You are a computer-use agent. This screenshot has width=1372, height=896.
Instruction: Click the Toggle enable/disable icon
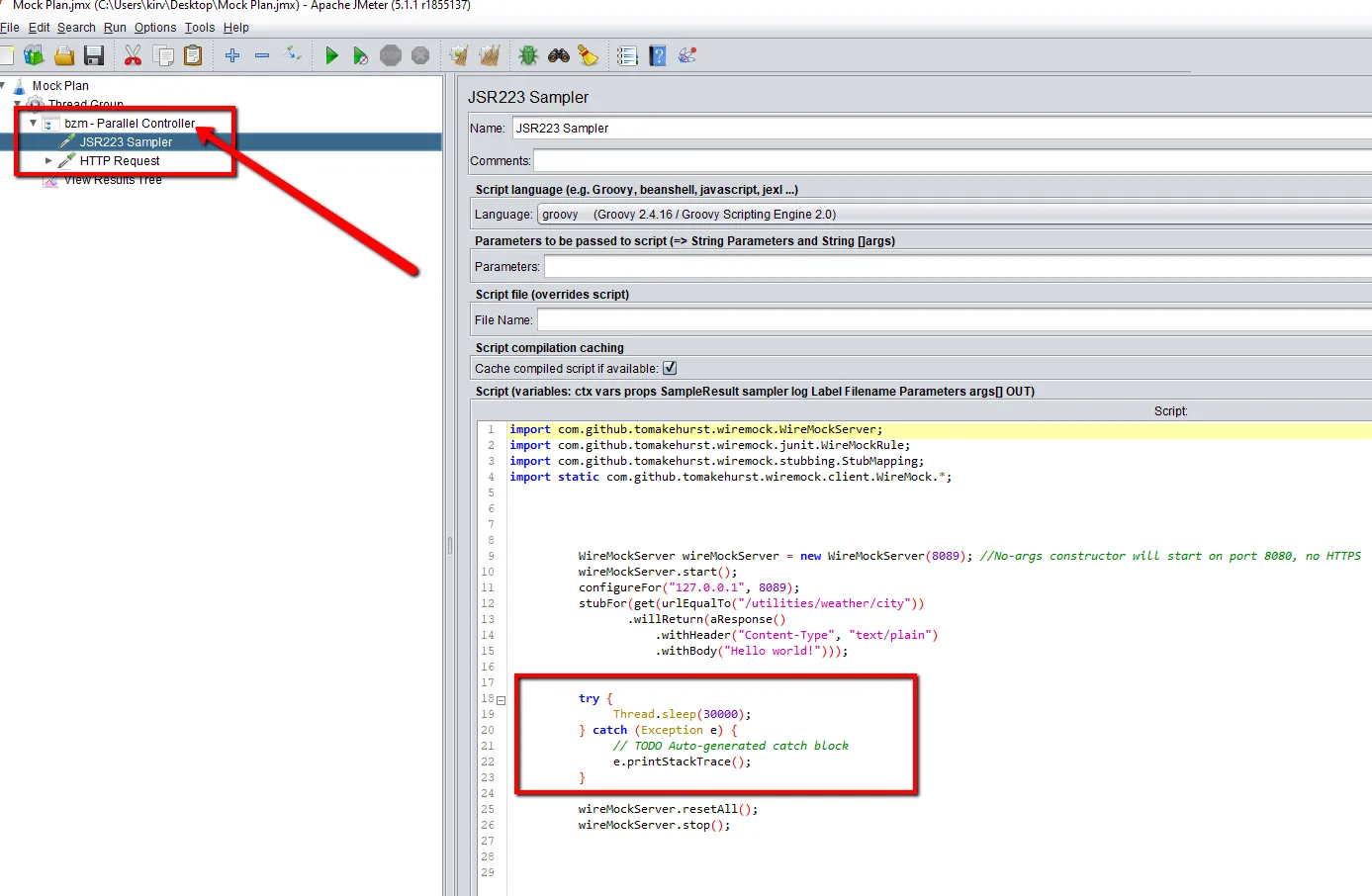point(293,54)
